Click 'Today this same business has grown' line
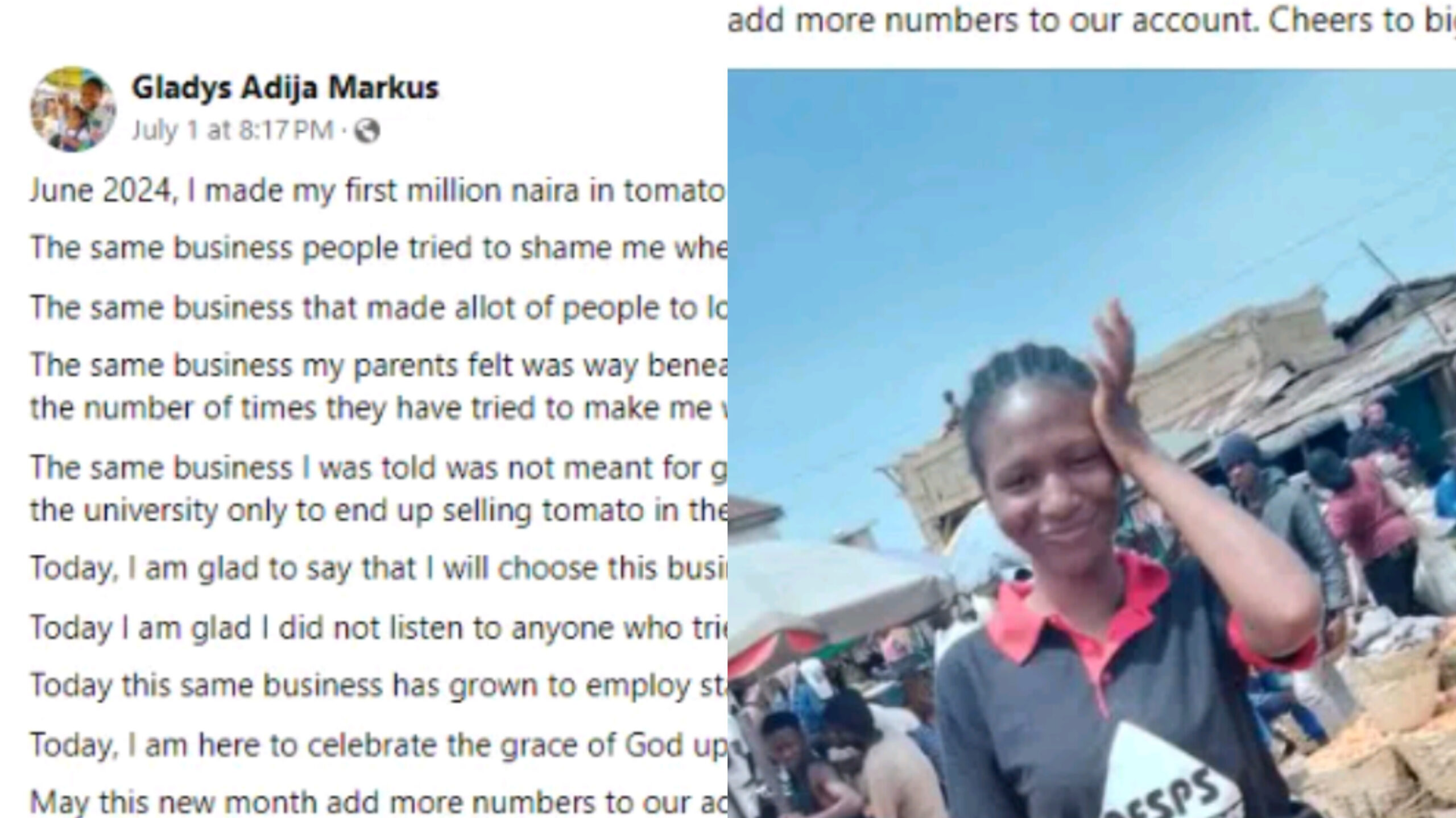The image size is (1456, 818). [x=378, y=686]
